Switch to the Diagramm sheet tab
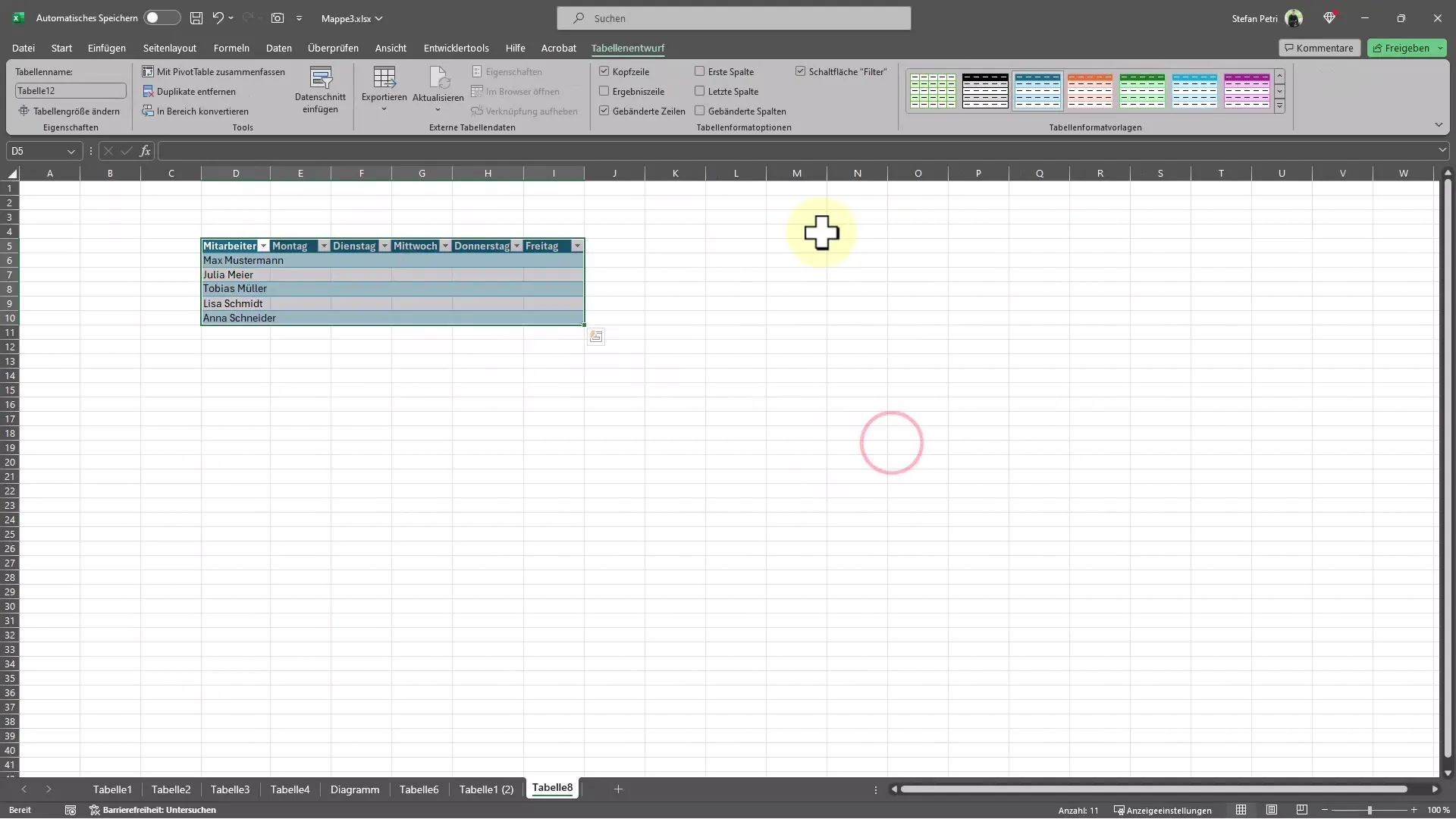 [355, 789]
